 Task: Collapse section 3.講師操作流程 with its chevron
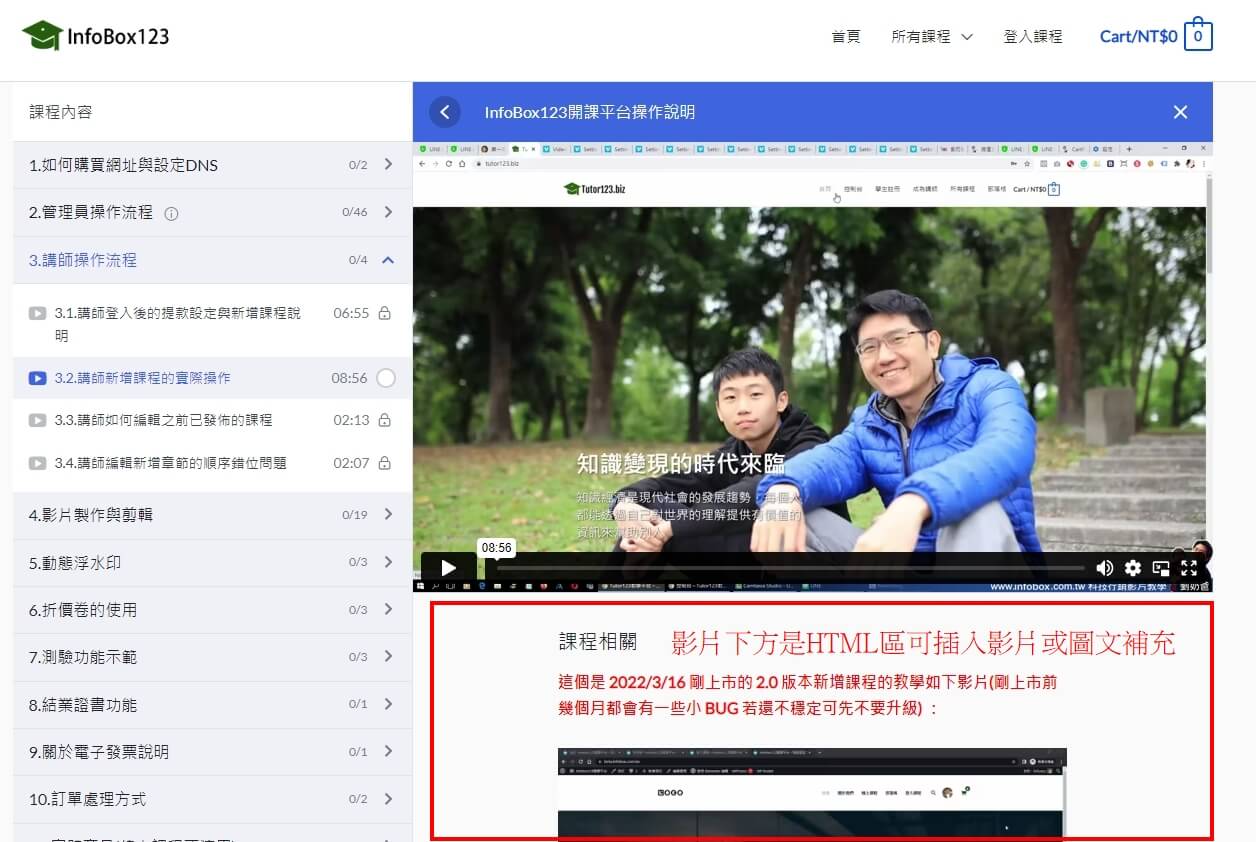pyautogui.click(x=388, y=260)
